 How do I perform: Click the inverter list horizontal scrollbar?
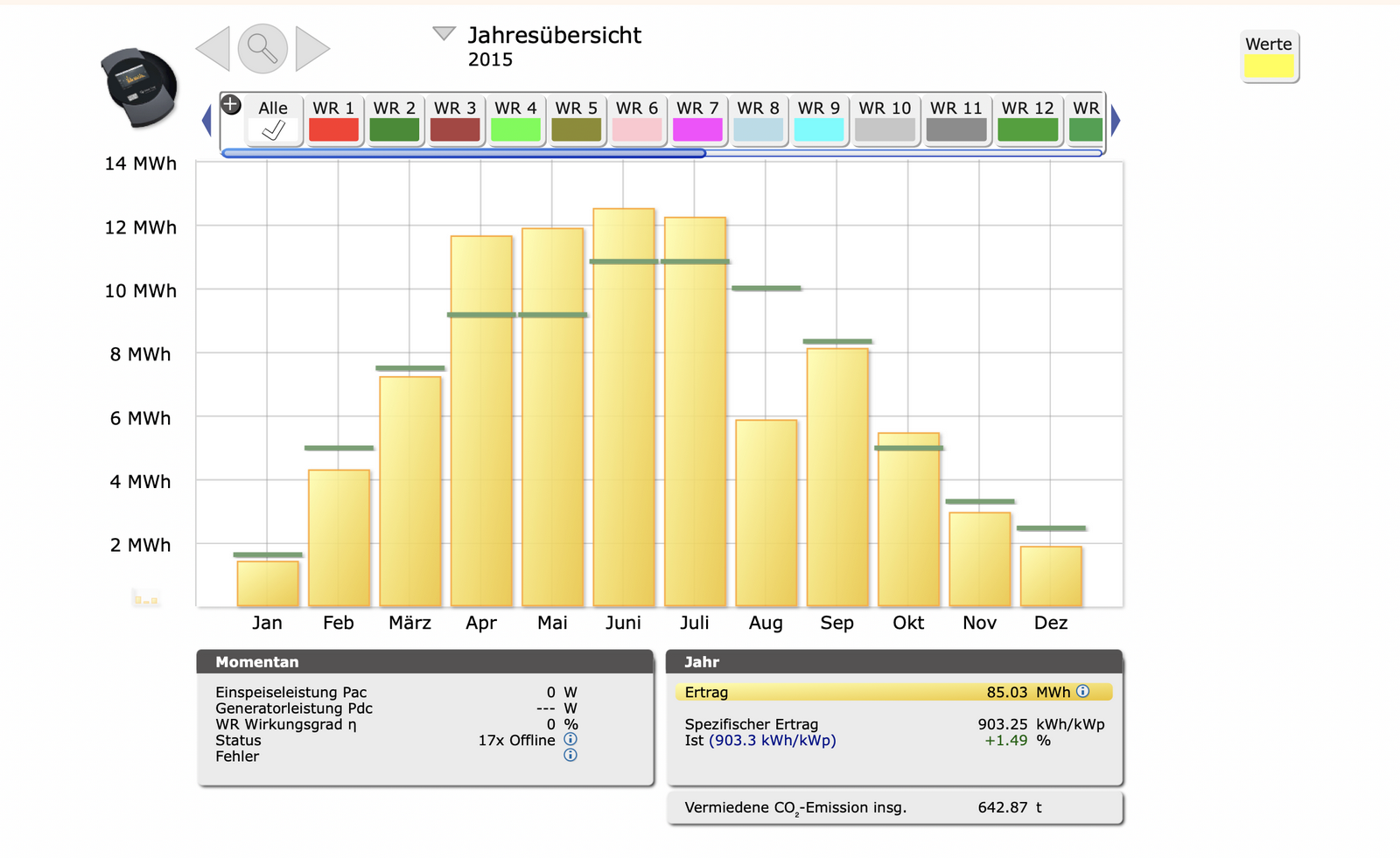(661, 153)
